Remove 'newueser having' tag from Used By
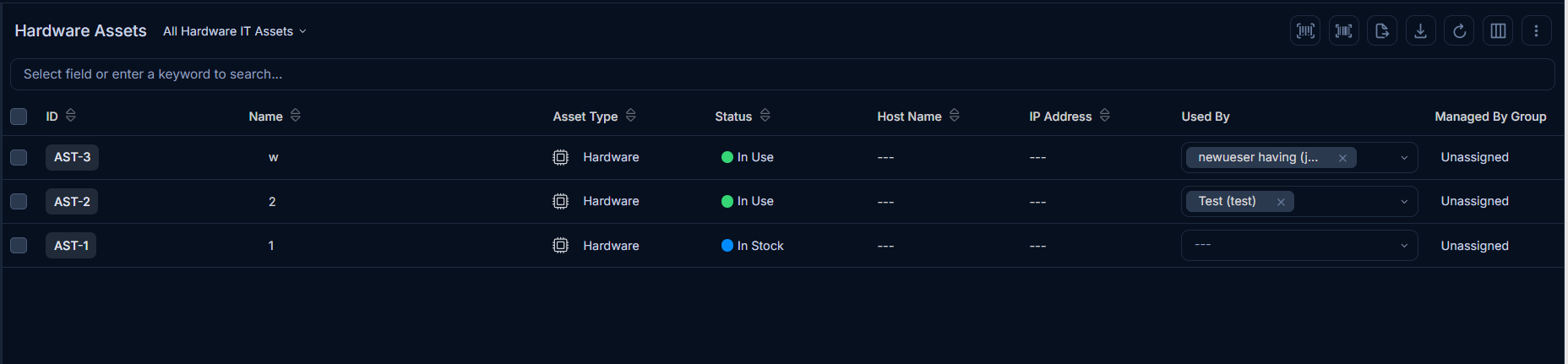The height and width of the screenshot is (364, 1568). (x=1342, y=158)
